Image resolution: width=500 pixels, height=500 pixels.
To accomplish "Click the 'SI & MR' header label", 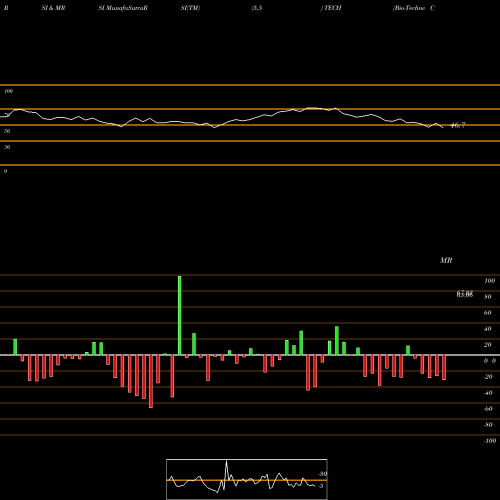I will [53, 8].
